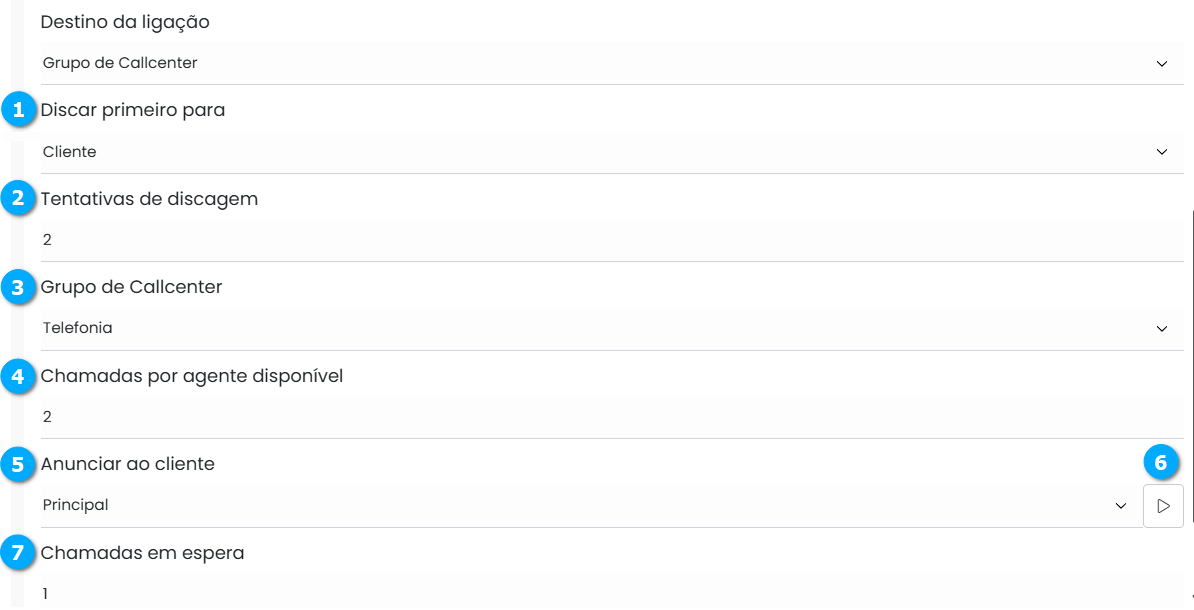
Task: Click the Tentativas de discagem input field
Action: click(600, 240)
